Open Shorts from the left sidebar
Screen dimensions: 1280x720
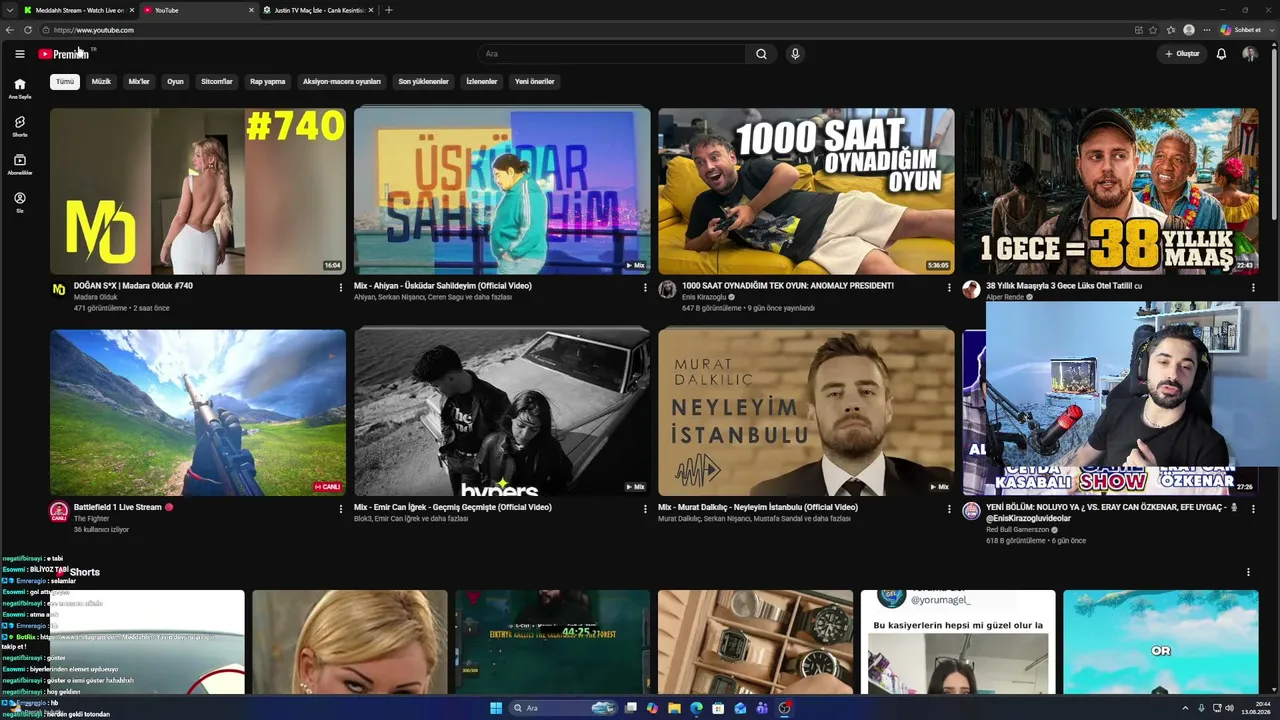click(x=19, y=127)
